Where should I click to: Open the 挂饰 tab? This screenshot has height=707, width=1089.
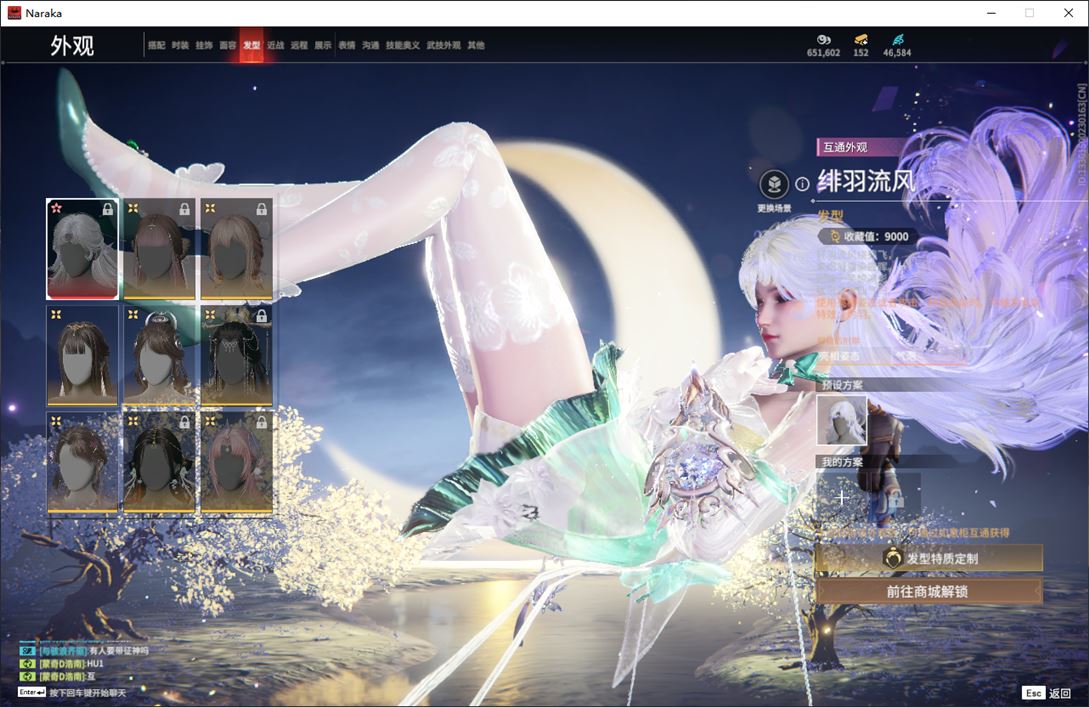click(203, 45)
